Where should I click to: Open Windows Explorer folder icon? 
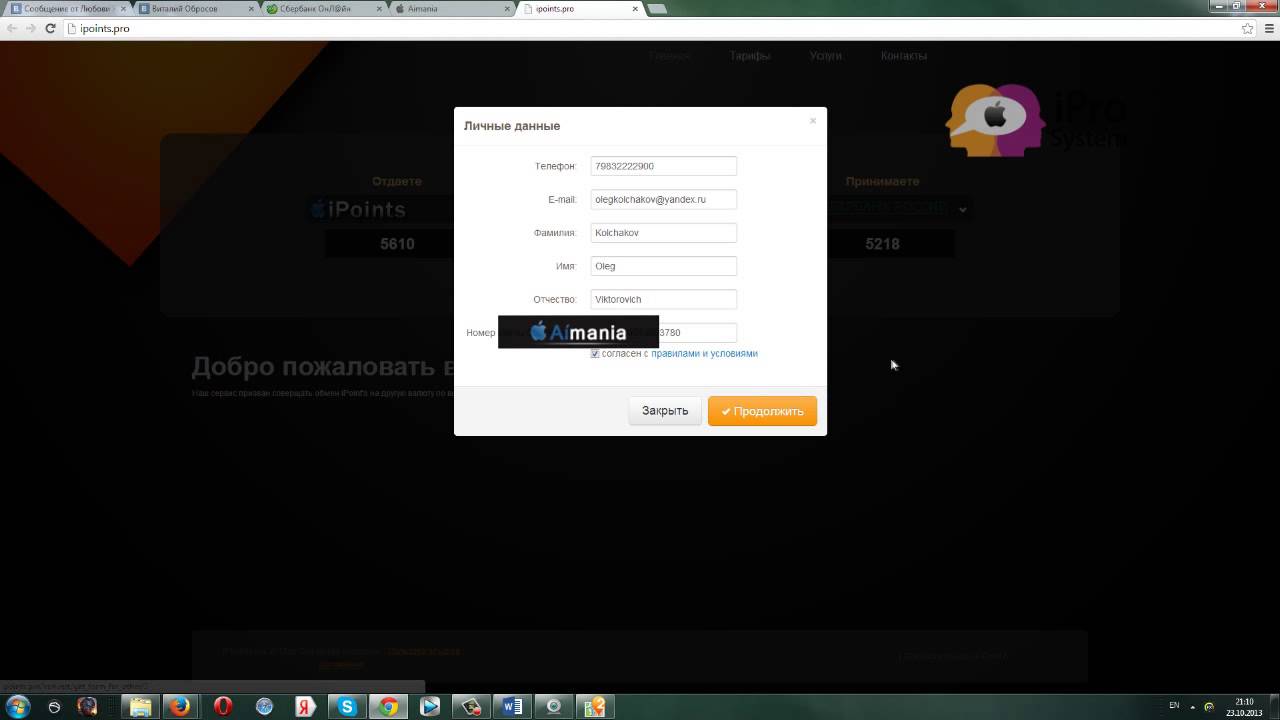pos(140,707)
